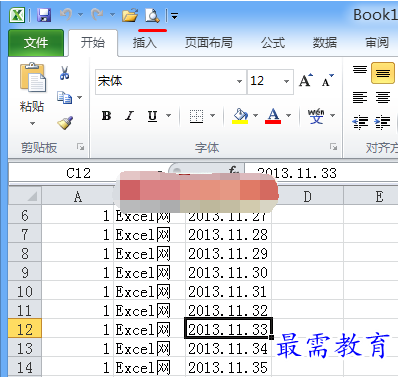398x377 pixels.
Task: Open the 字体 dialog launcher
Action: [333, 147]
